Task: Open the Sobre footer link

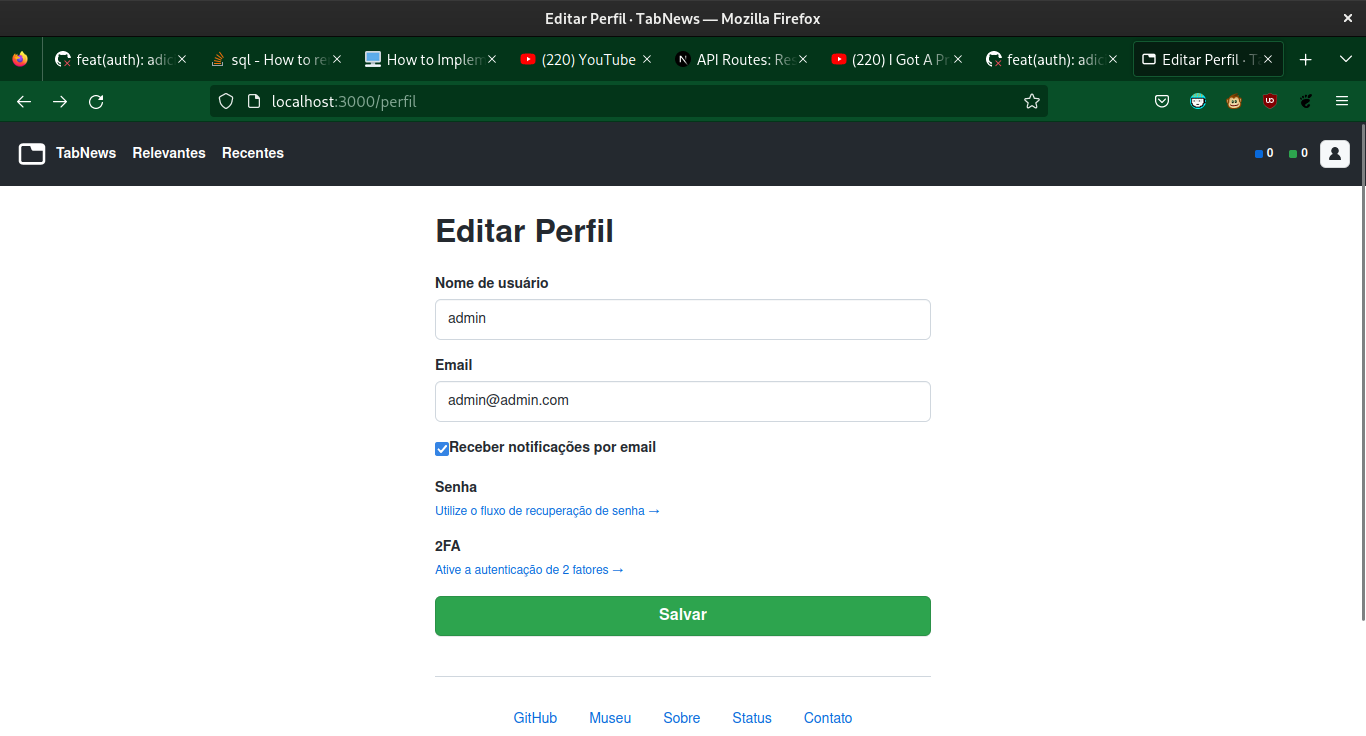Action: click(682, 718)
